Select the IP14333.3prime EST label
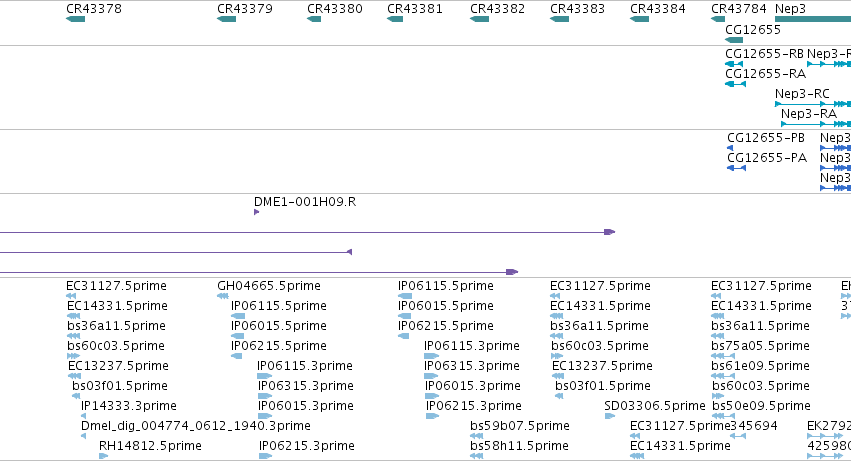 (x=129, y=406)
